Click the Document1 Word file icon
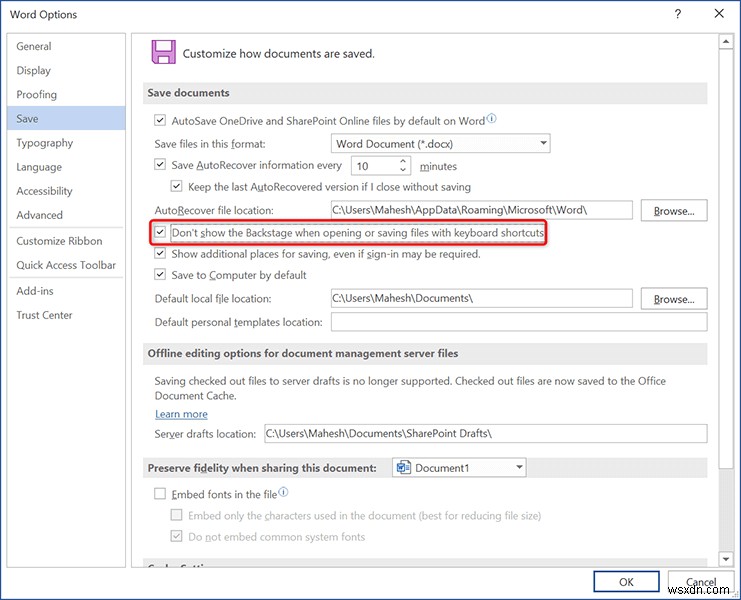741x600 pixels. [403, 468]
